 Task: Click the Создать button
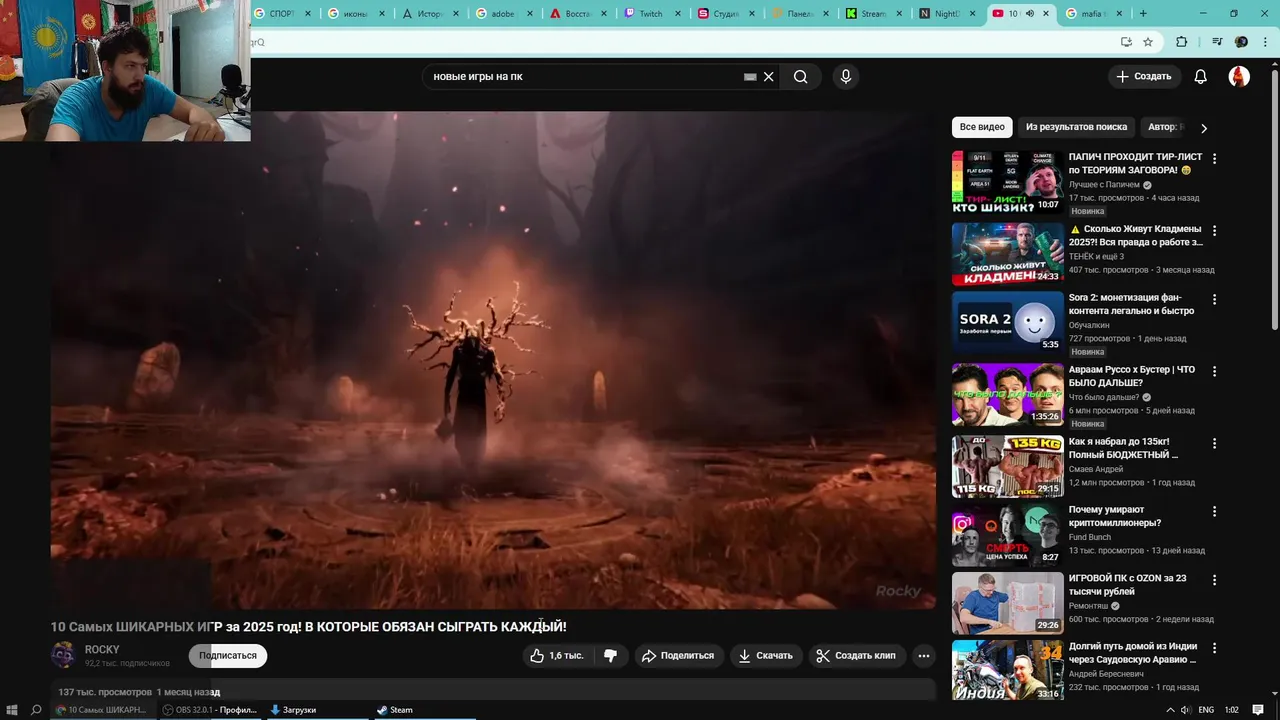1144,77
